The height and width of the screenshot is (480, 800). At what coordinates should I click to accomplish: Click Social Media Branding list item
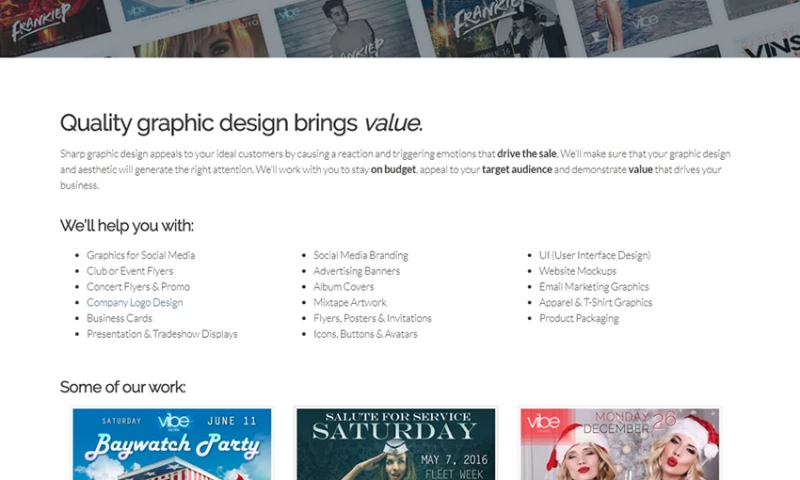(x=360, y=255)
